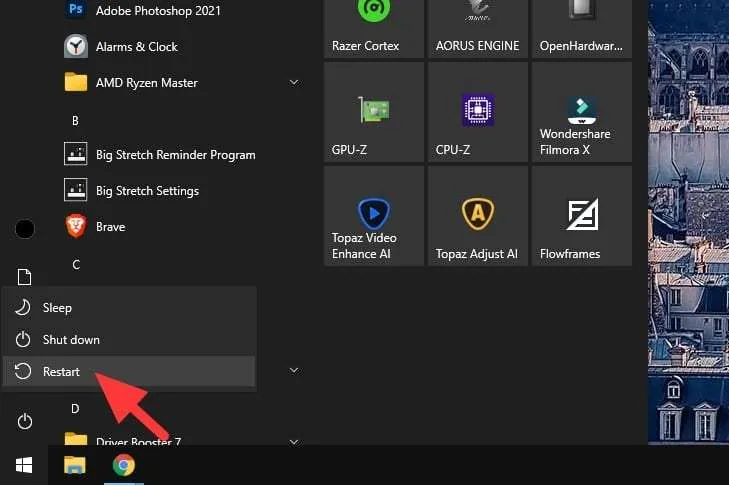Launch the GPU-Z tile
729x485 pixels.
point(374,112)
